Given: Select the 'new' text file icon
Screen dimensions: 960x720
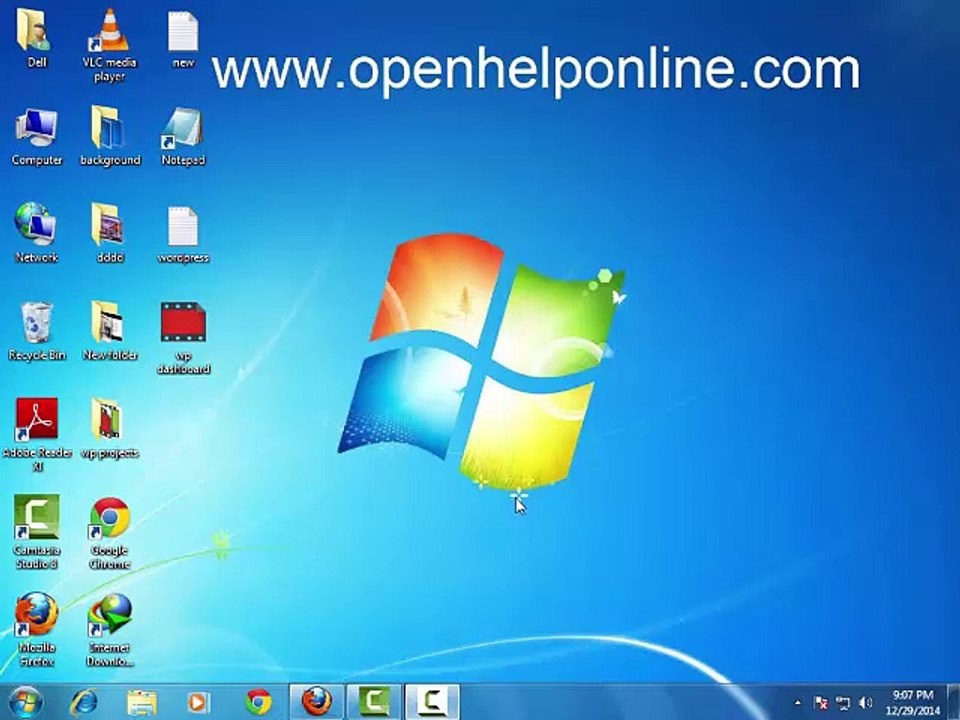Looking at the screenshot, I should point(183,38).
